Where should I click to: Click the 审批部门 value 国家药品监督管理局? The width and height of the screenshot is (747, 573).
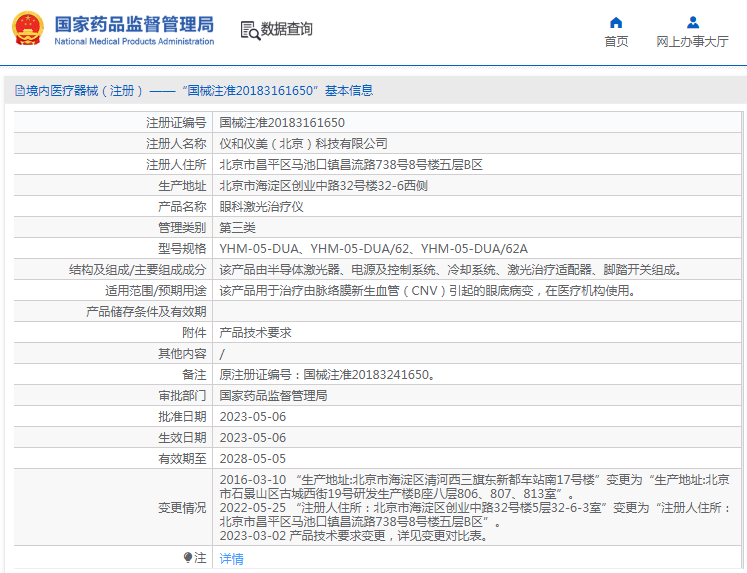pyautogui.click(x=273, y=396)
